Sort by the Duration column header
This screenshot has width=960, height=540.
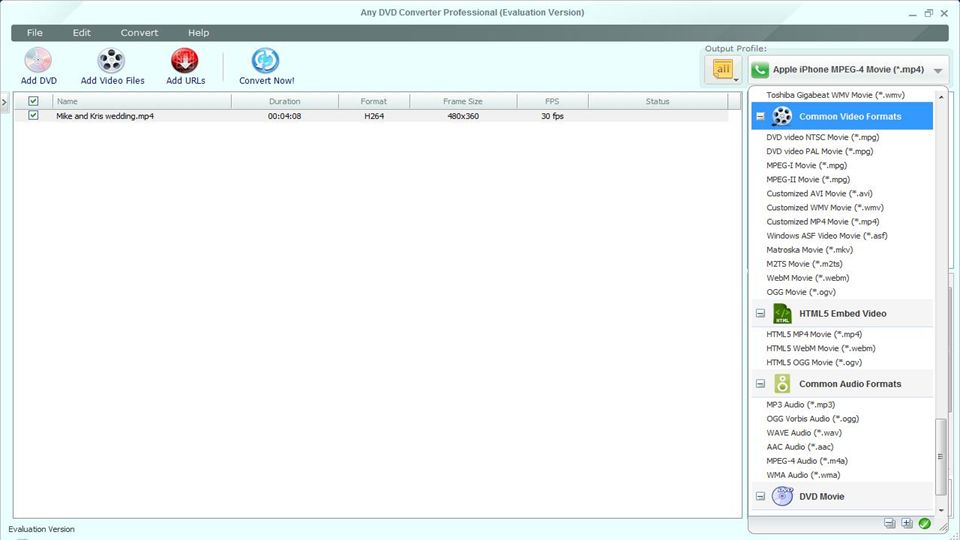[x=285, y=101]
